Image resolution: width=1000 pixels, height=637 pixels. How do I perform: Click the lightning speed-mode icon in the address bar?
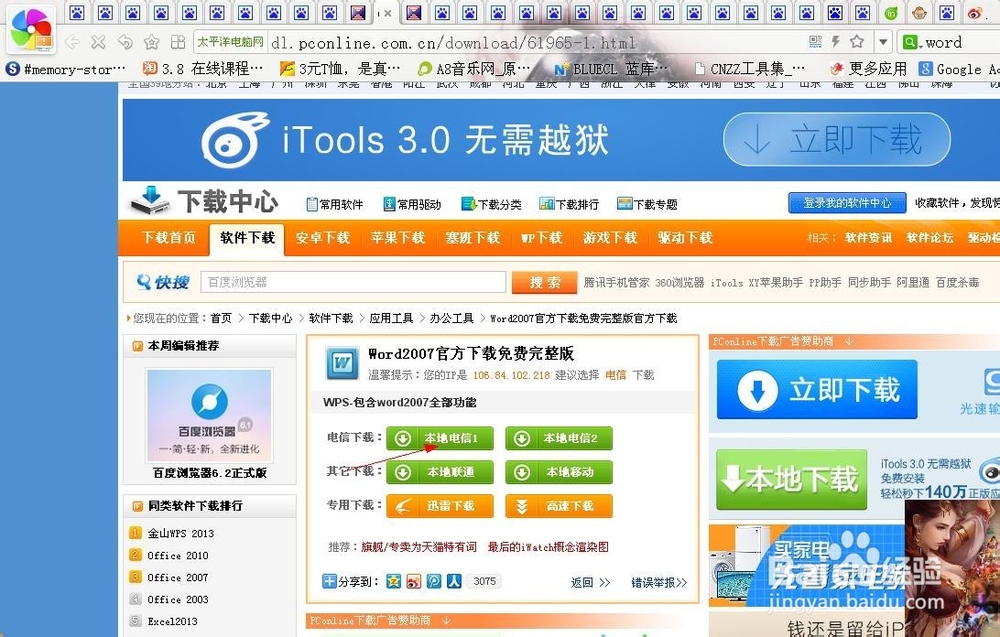pyautogui.click(x=835, y=42)
